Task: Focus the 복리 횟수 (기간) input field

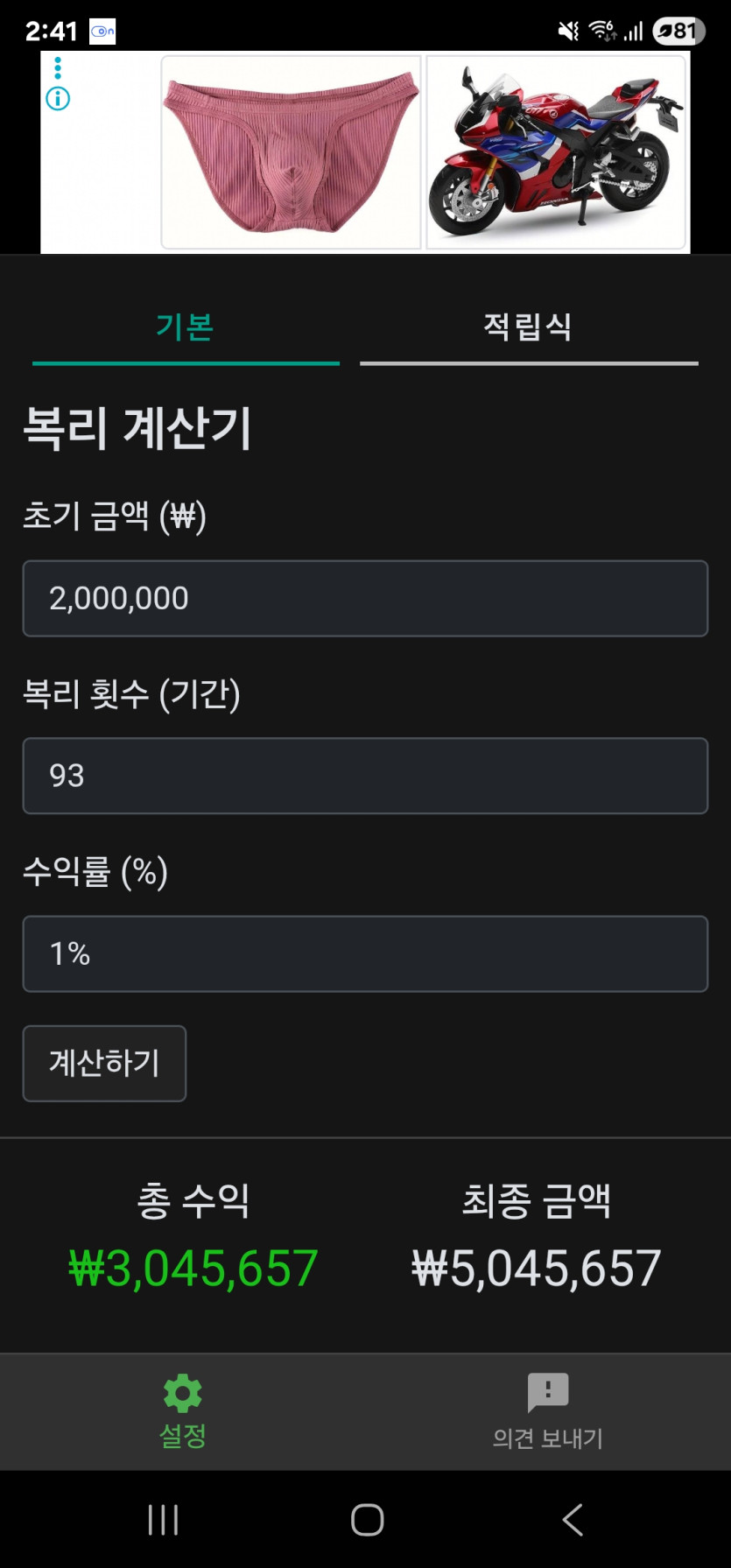Action: point(365,776)
